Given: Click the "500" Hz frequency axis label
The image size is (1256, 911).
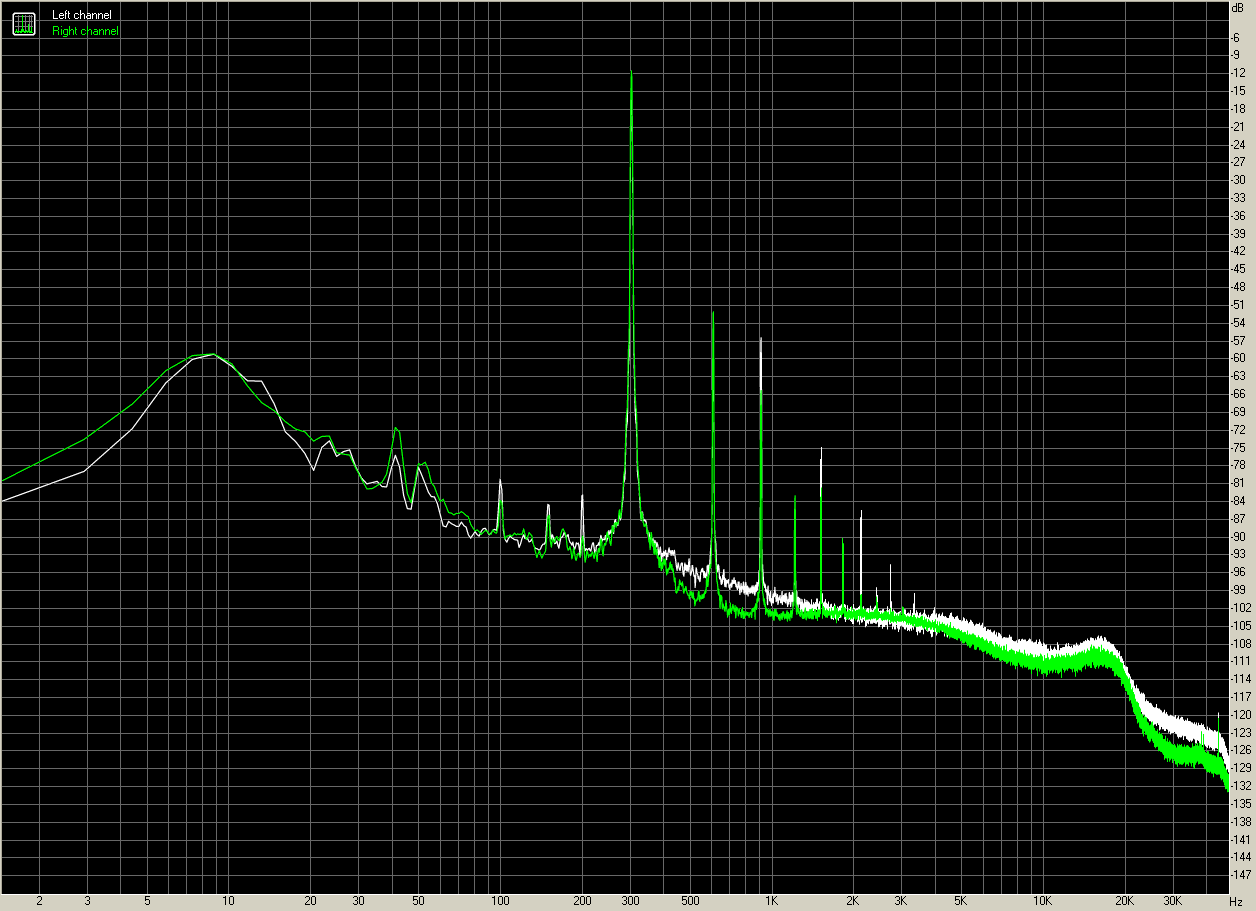Looking at the screenshot, I should coord(690,901).
